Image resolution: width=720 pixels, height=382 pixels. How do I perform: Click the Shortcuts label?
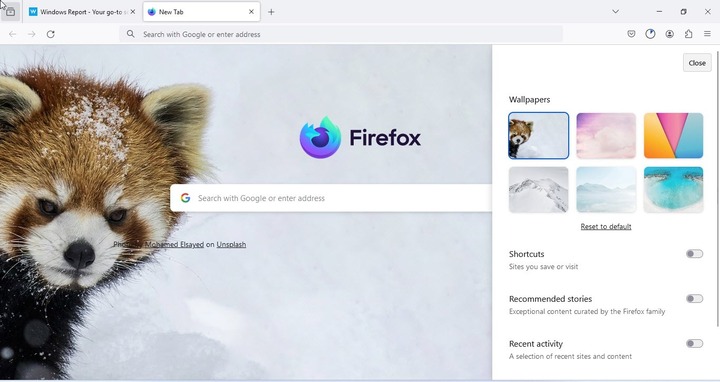[527, 254]
